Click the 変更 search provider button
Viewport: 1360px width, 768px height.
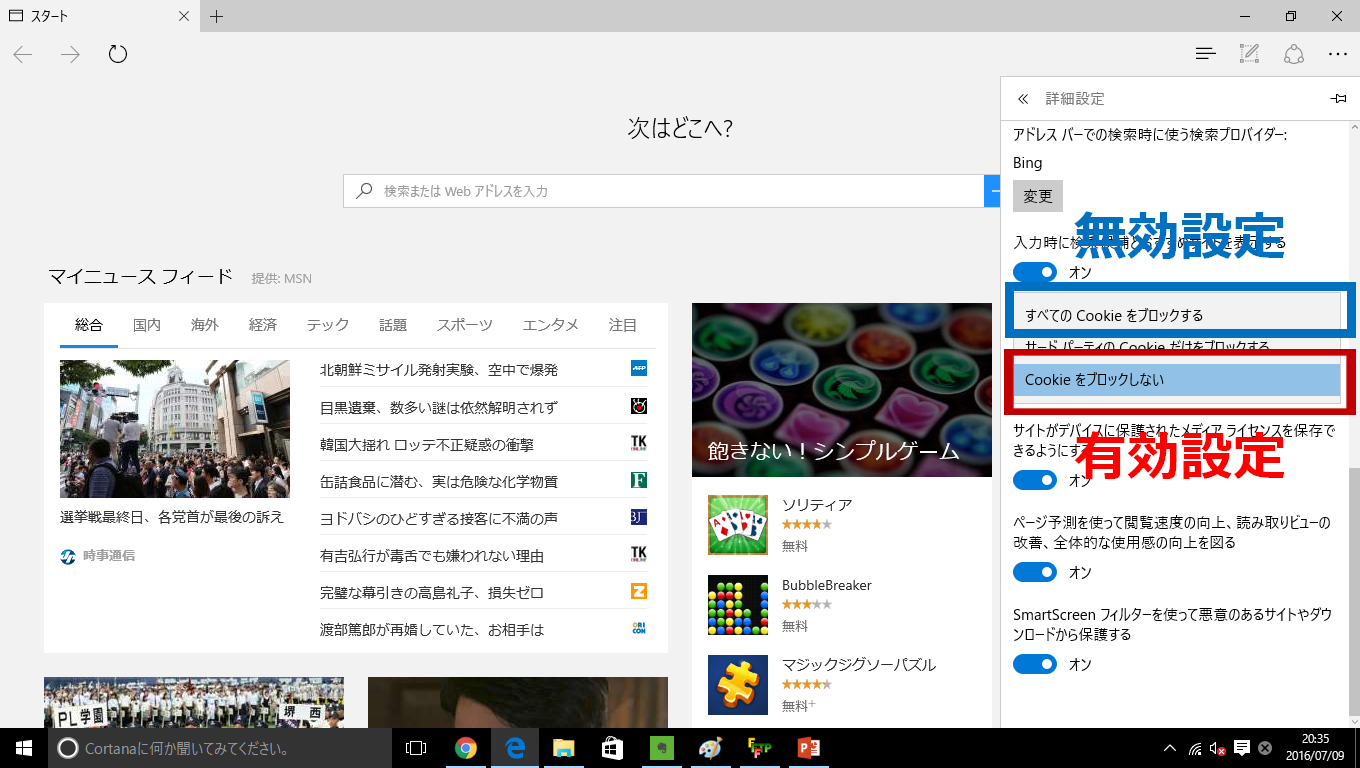coord(1038,196)
